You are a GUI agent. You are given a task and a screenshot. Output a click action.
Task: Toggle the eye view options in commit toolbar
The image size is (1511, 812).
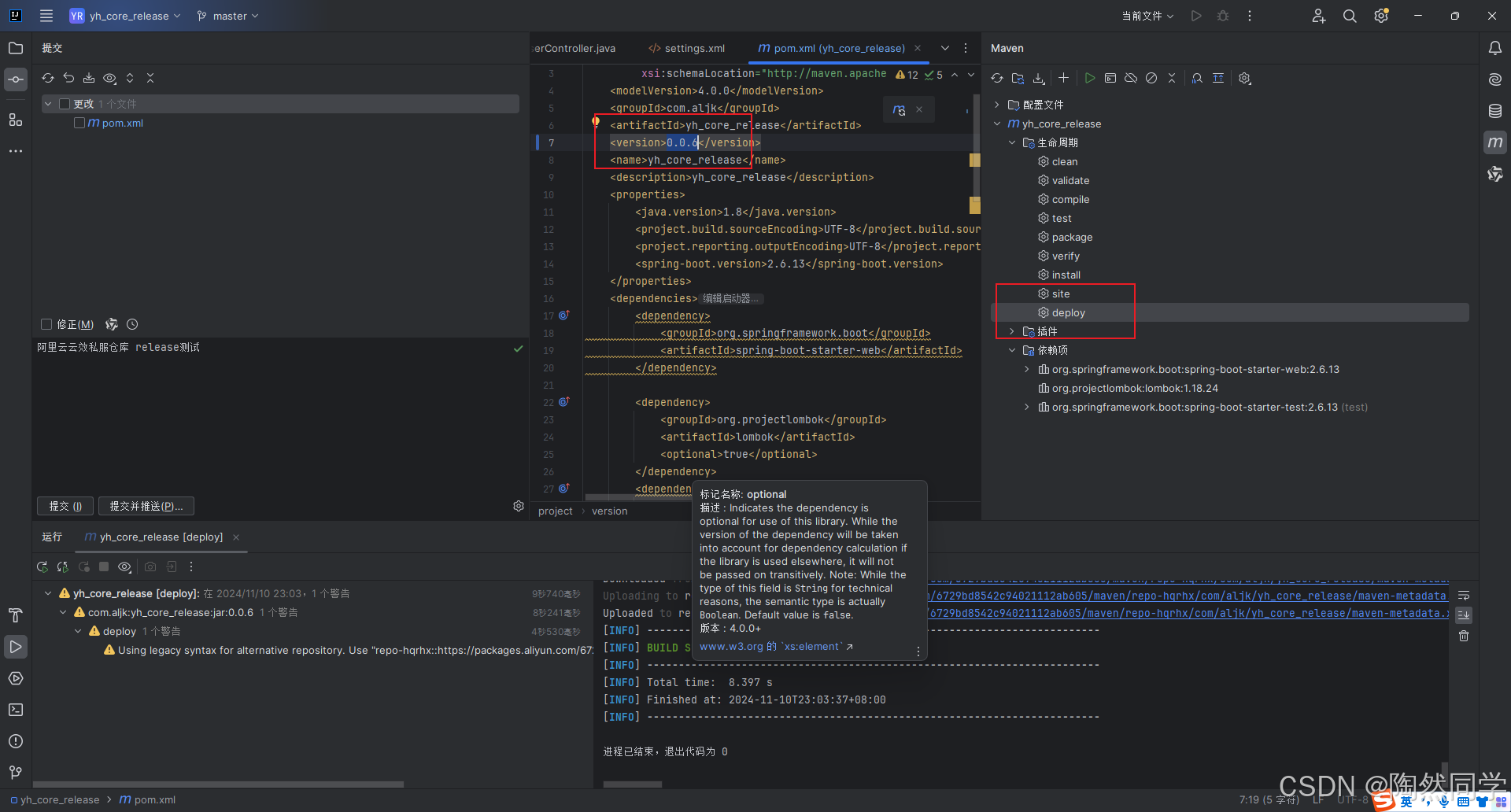pos(109,78)
